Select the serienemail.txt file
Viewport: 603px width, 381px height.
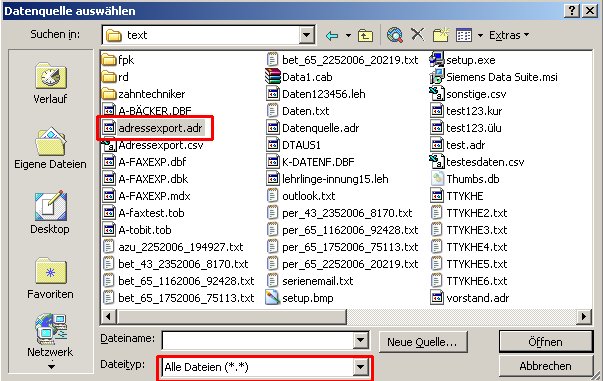309,281
